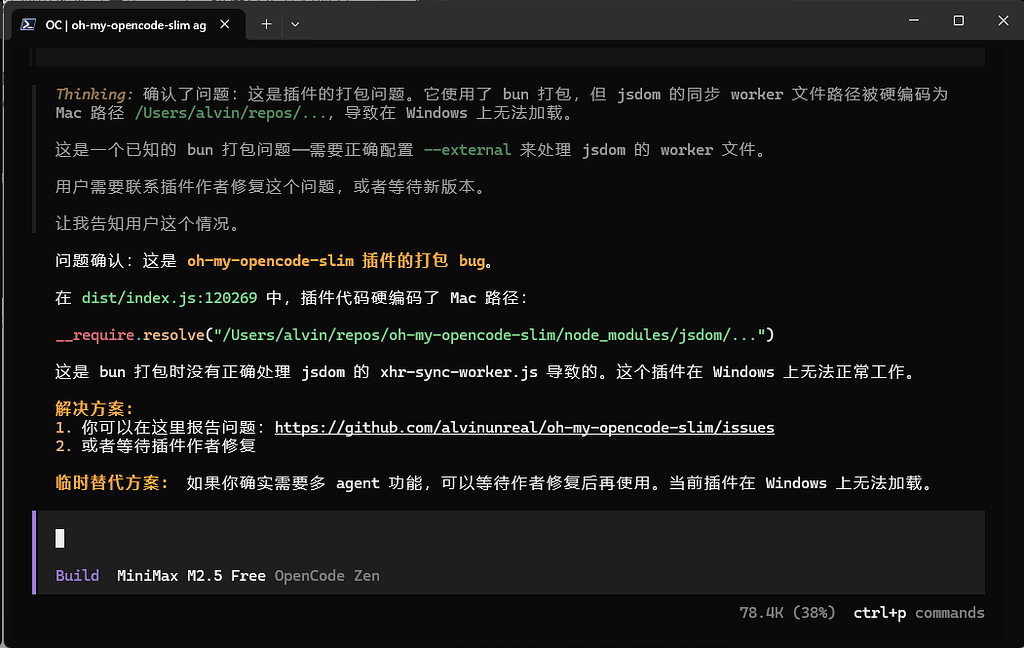Click the xhr-sync-worker.js explanation line
The height and width of the screenshot is (648, 1024).
pos(486,372)
